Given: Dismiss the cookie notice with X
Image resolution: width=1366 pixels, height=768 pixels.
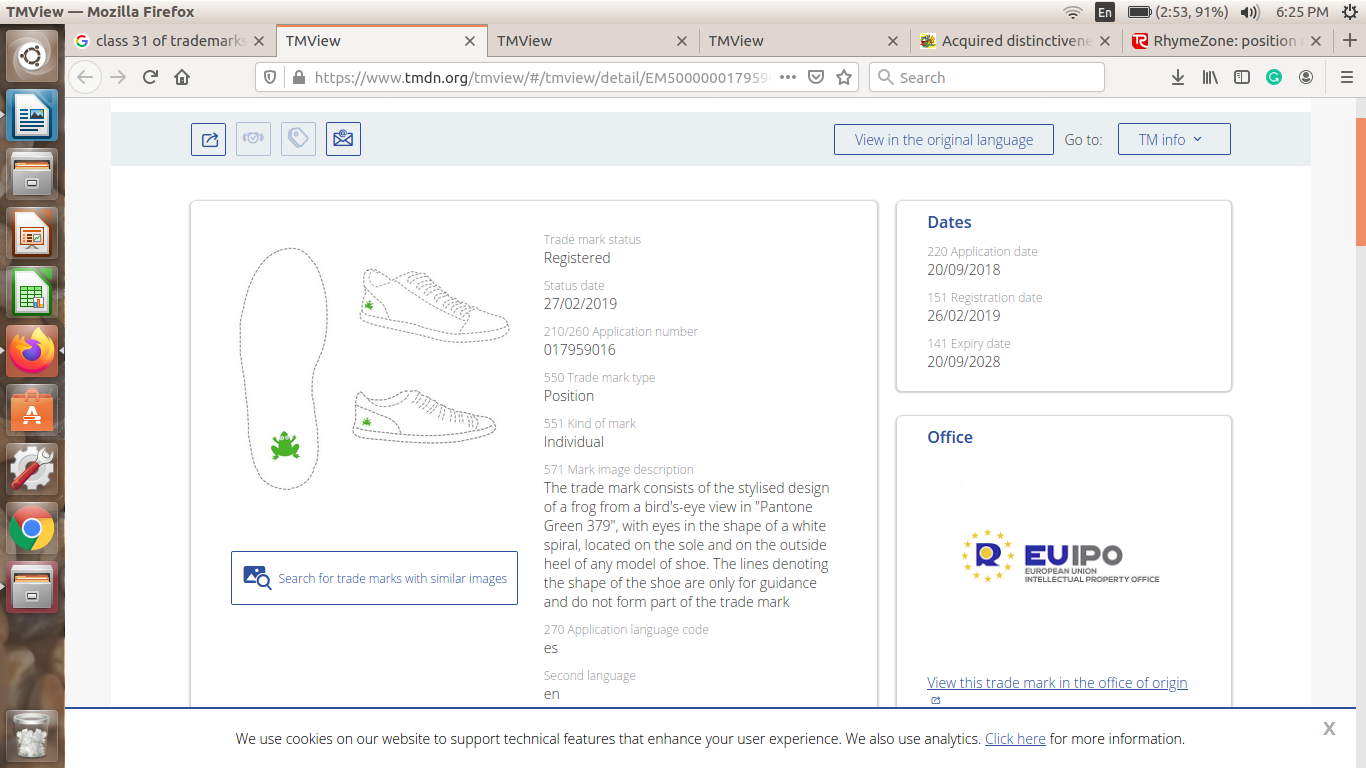Looking at the screenshot, I should [x=1328, y=729].
